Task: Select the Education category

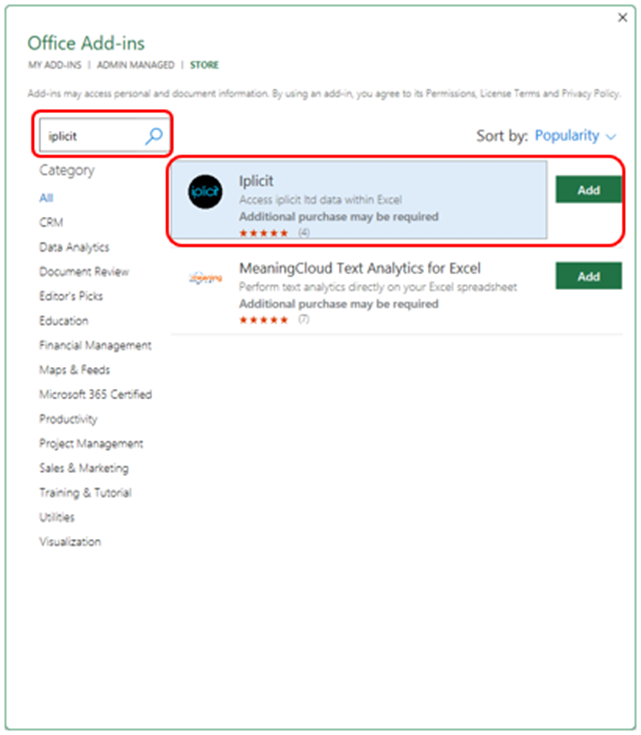Action: pyautogui.click(x=64, y=321)
